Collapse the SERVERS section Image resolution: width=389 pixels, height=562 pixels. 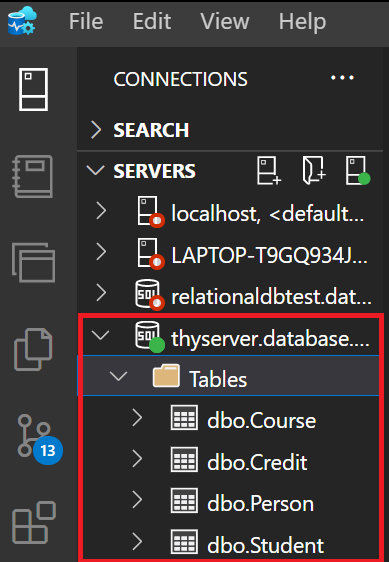[x=96, y=170]
